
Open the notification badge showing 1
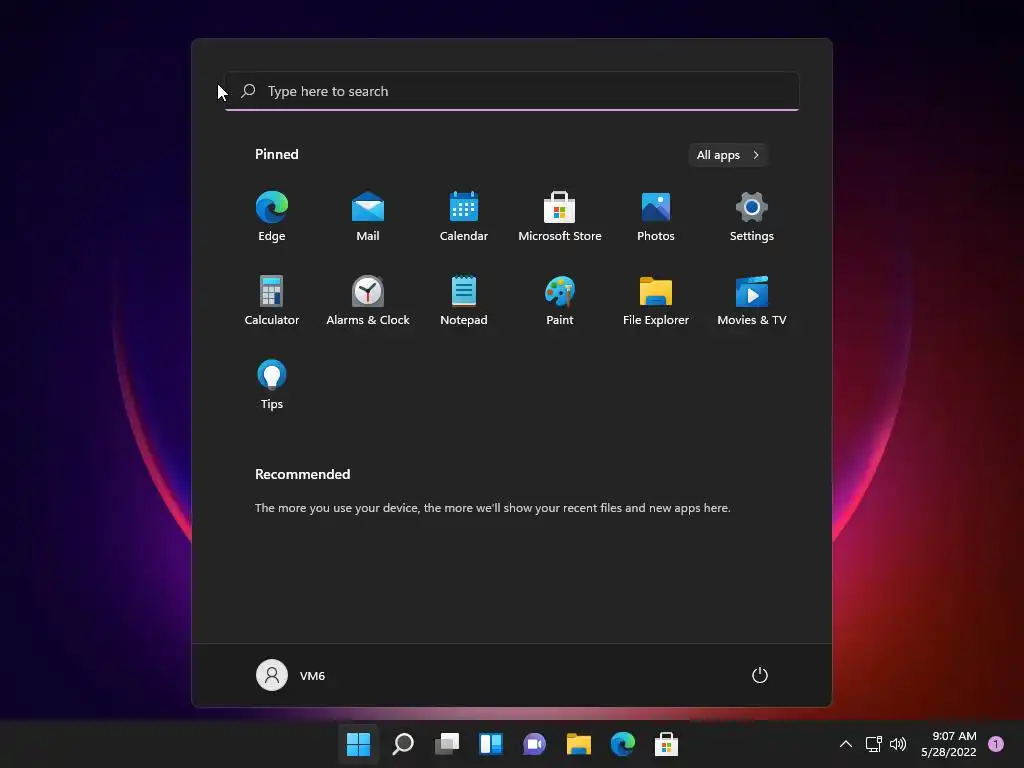pos(996,744)
